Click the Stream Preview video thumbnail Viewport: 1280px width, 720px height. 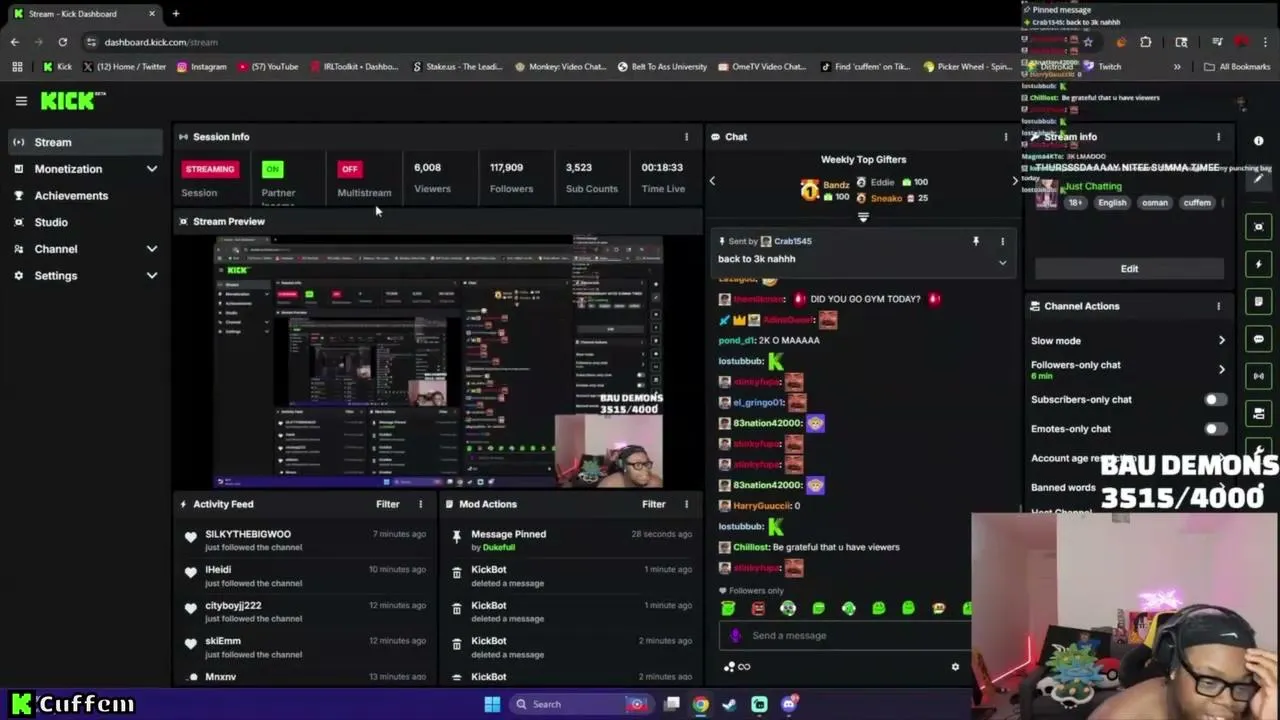click(438, 362)
